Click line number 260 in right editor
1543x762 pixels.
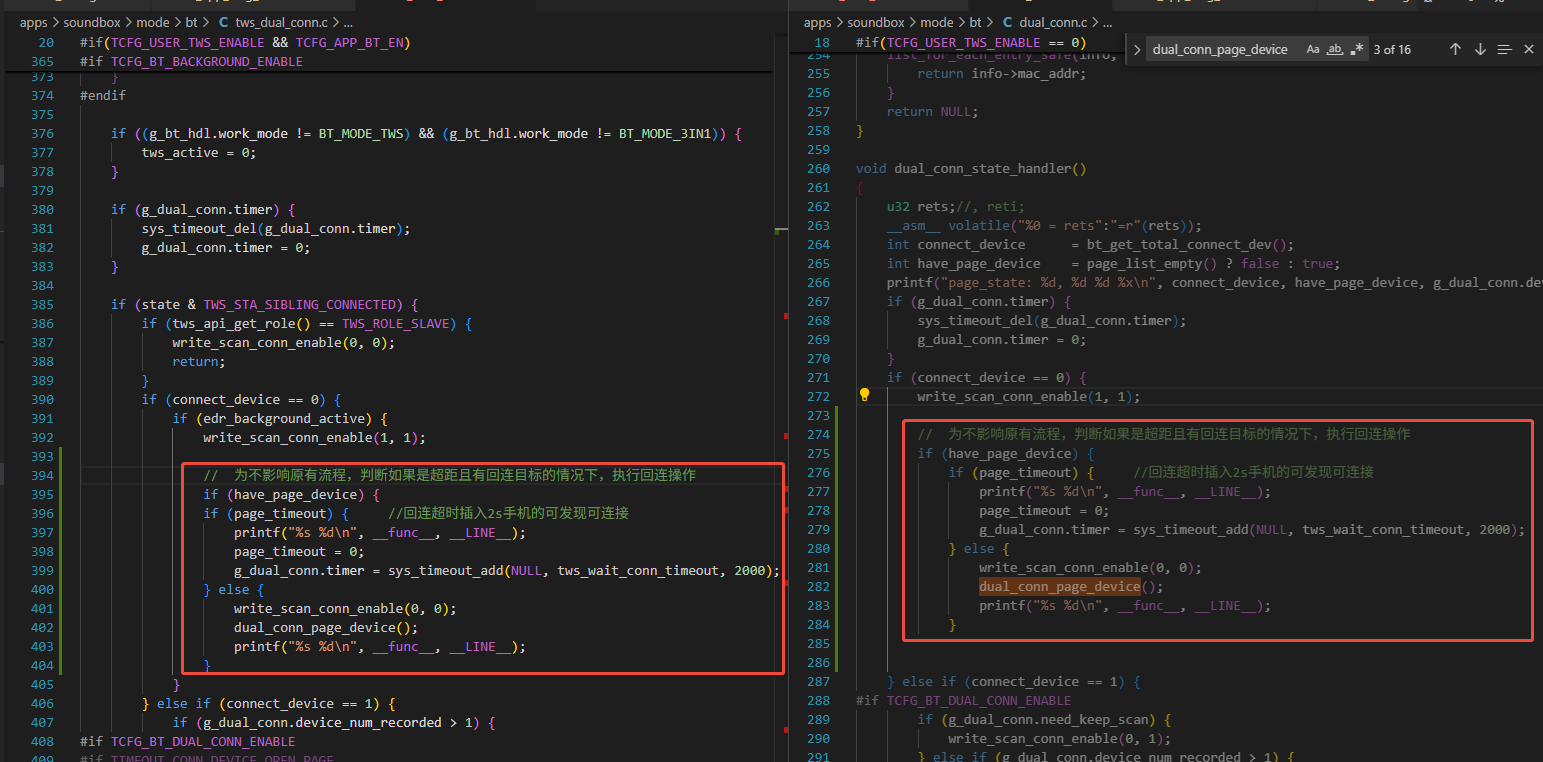tap(819, 168)
